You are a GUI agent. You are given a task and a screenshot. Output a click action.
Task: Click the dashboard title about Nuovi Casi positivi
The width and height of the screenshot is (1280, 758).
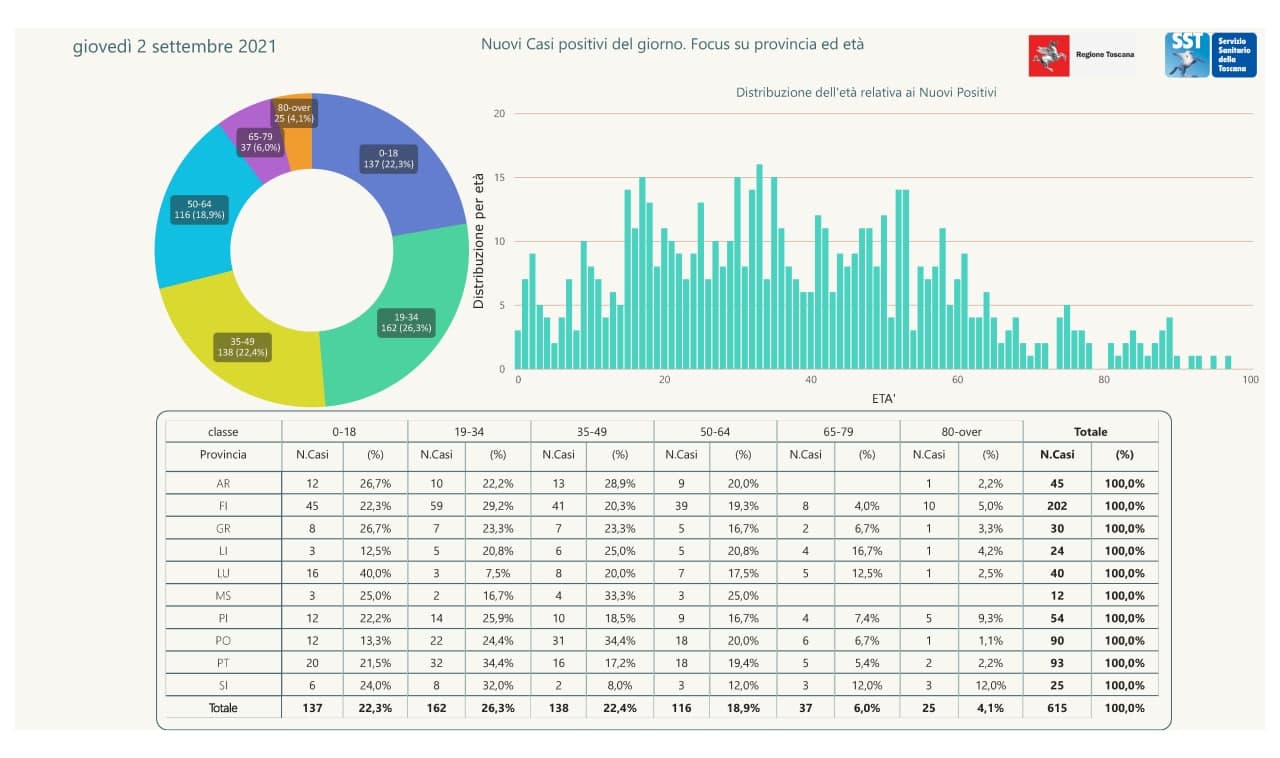672,45
